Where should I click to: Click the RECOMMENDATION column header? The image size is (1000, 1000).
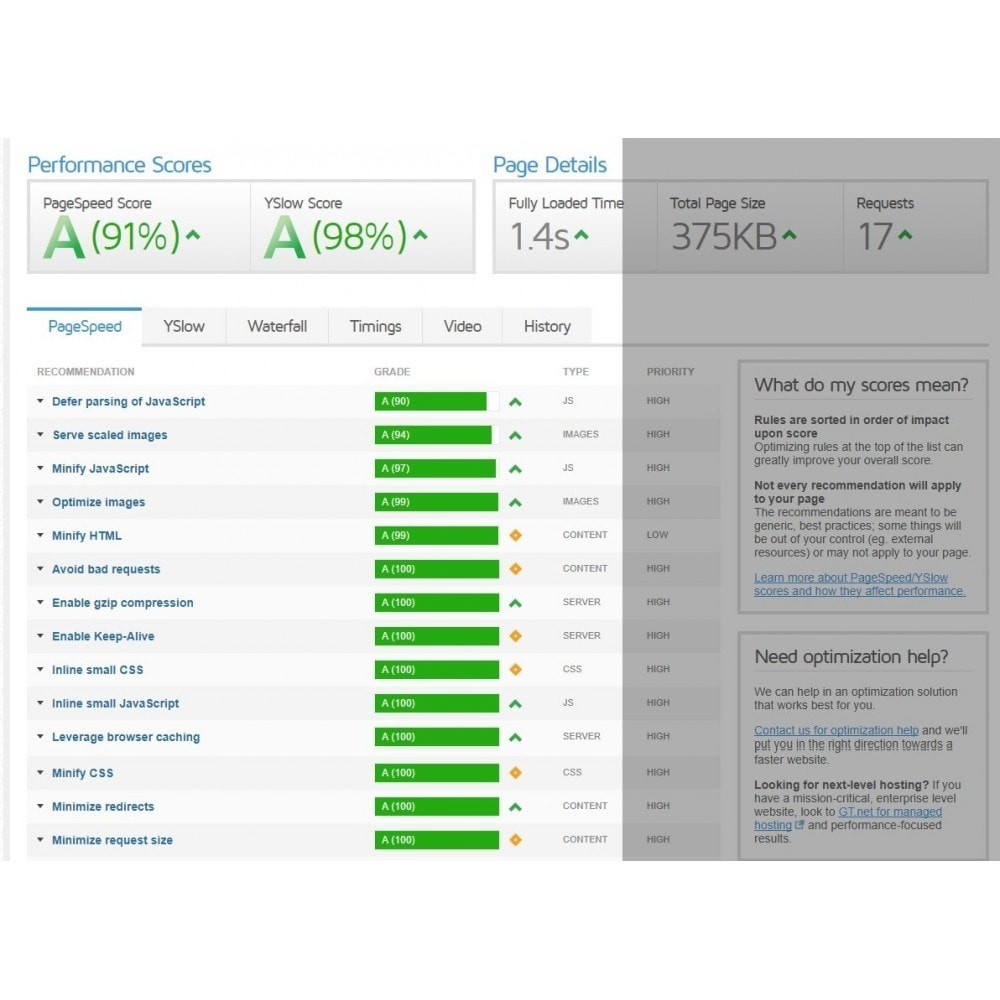85,372
